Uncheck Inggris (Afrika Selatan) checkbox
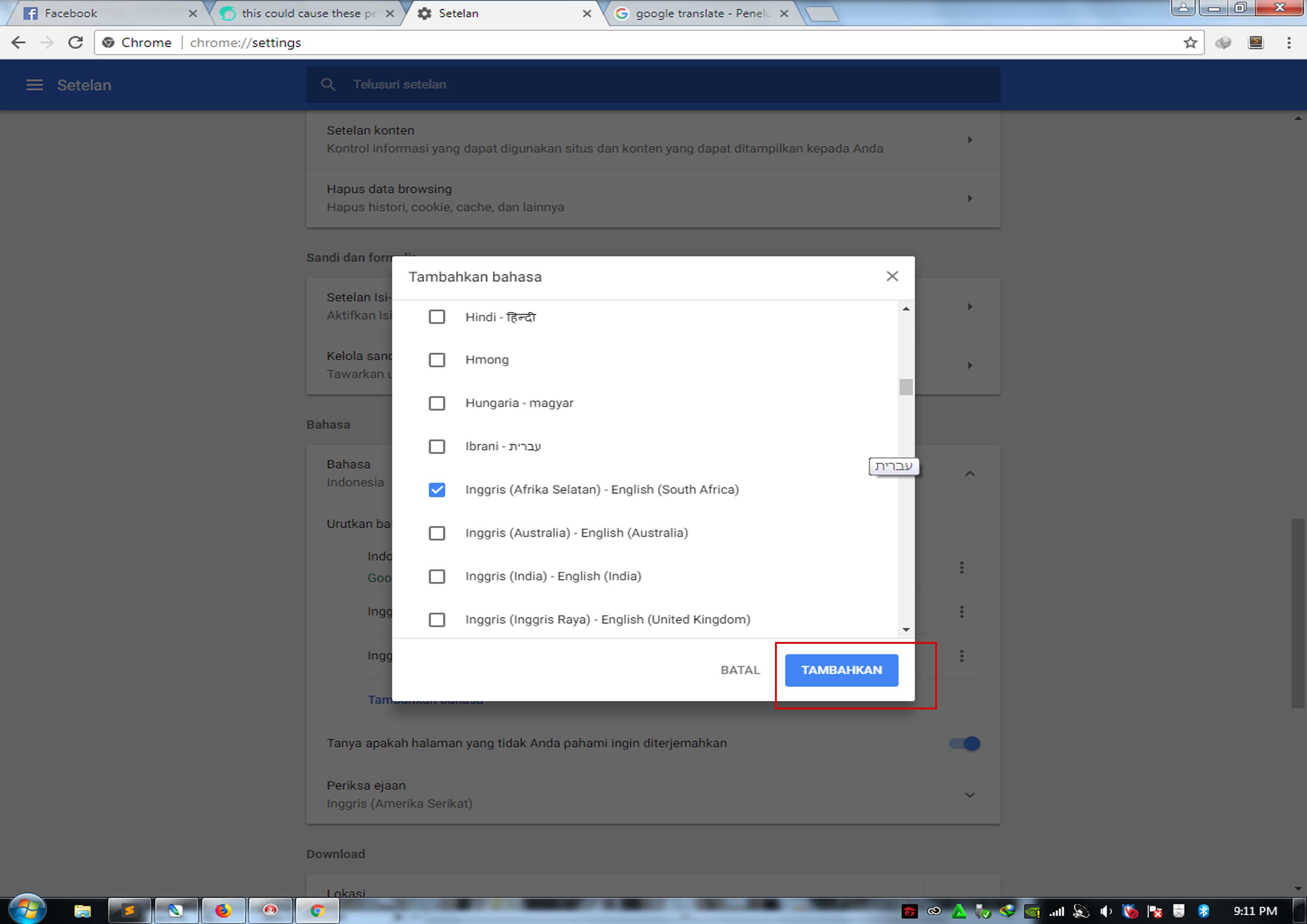 tap(437, 490)
